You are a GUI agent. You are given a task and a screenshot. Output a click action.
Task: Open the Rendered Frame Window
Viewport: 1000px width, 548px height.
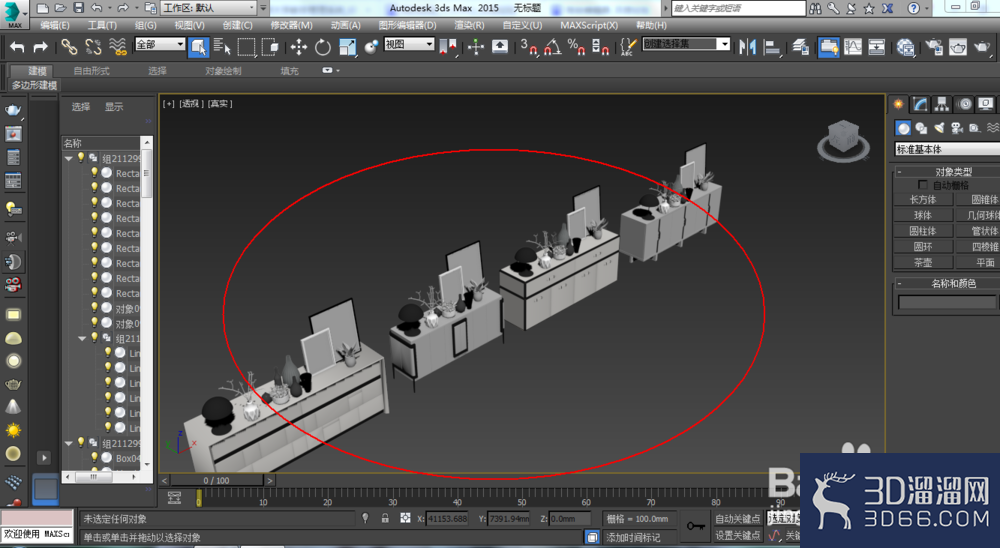click(958, 47)
